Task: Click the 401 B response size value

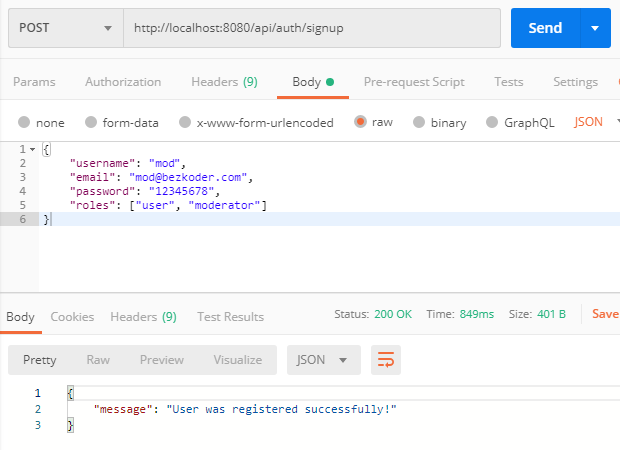Action: point(551,314)
